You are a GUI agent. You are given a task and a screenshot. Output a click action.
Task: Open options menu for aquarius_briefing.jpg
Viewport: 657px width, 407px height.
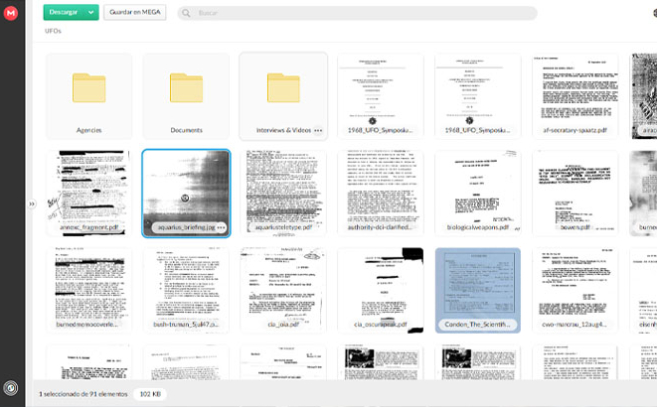(x=221, y=227)
